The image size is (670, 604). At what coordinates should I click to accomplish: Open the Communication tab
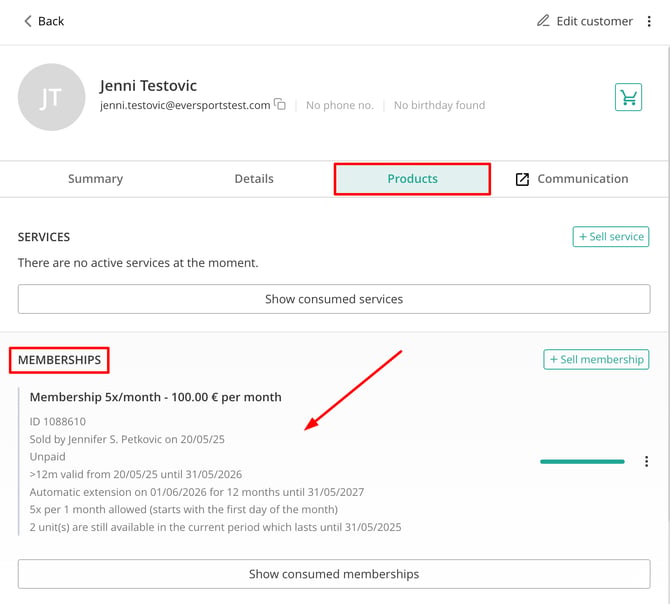point(573,179)
